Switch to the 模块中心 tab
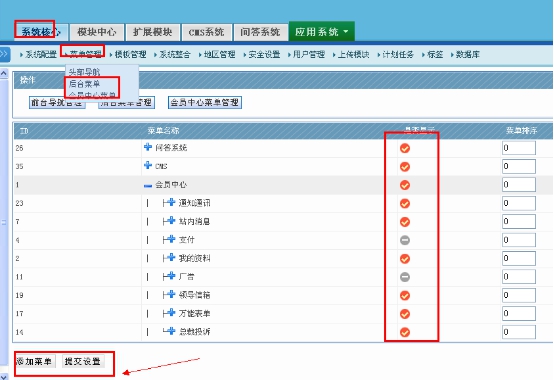The image size is (554, 380). pyautogui.click(x=97, y=32)
